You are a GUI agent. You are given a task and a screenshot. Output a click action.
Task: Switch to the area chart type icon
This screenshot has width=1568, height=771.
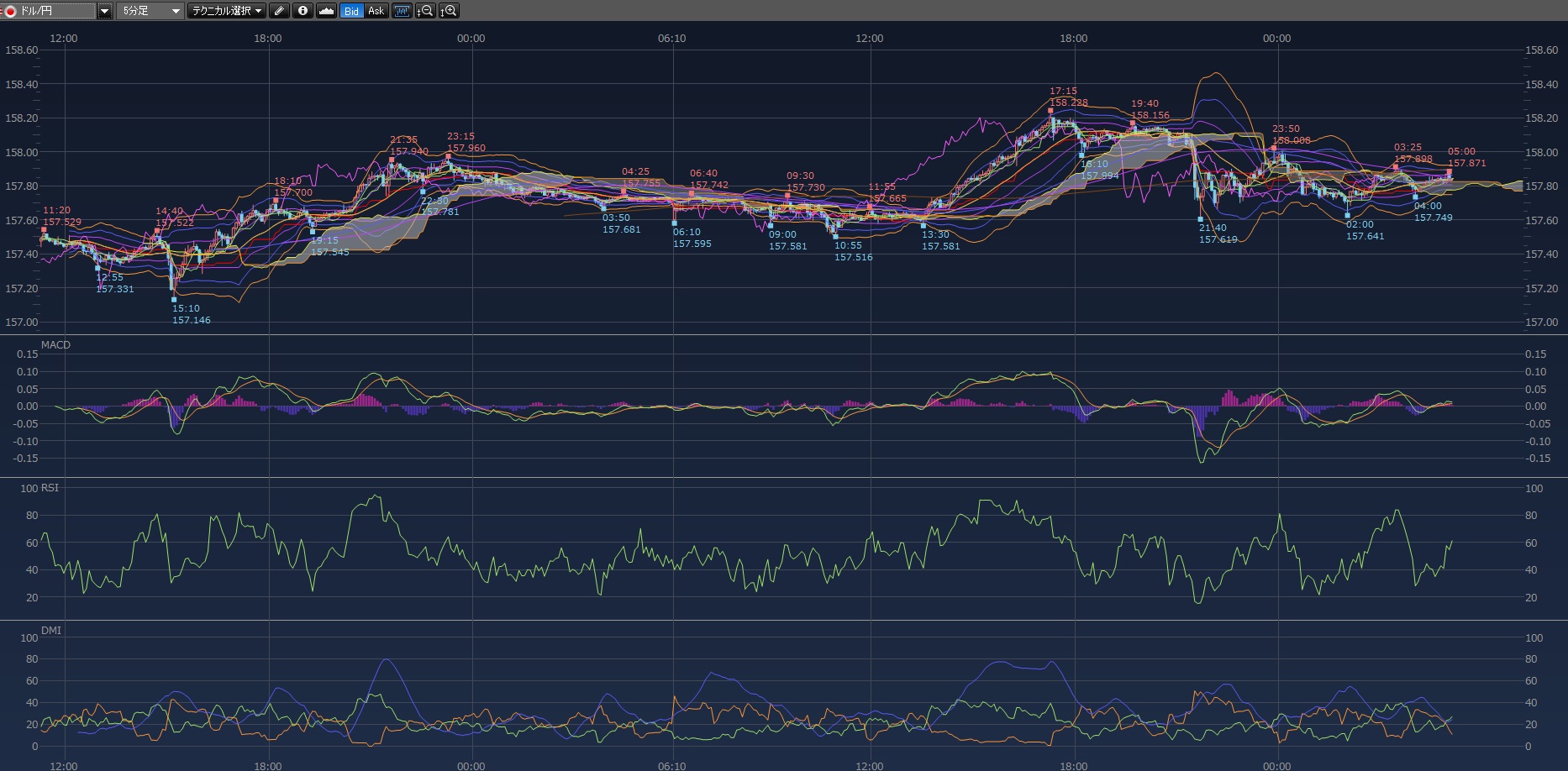click(327, 11)
